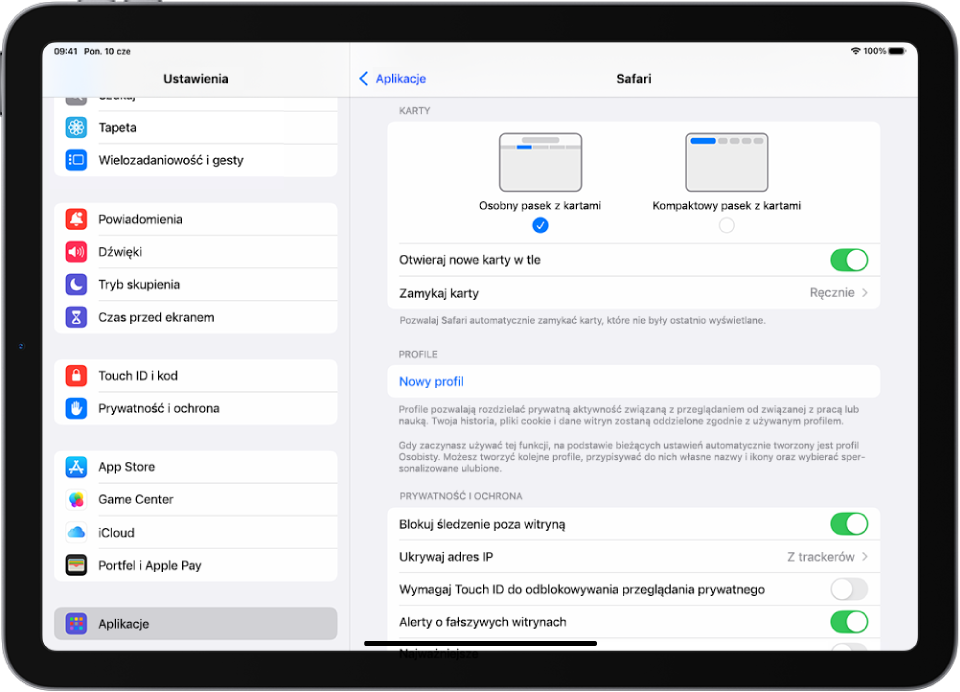The image size is (960, 692).
Task: Open the Prywatność i ochrona hand icon
Action: [x=76, y=408]
